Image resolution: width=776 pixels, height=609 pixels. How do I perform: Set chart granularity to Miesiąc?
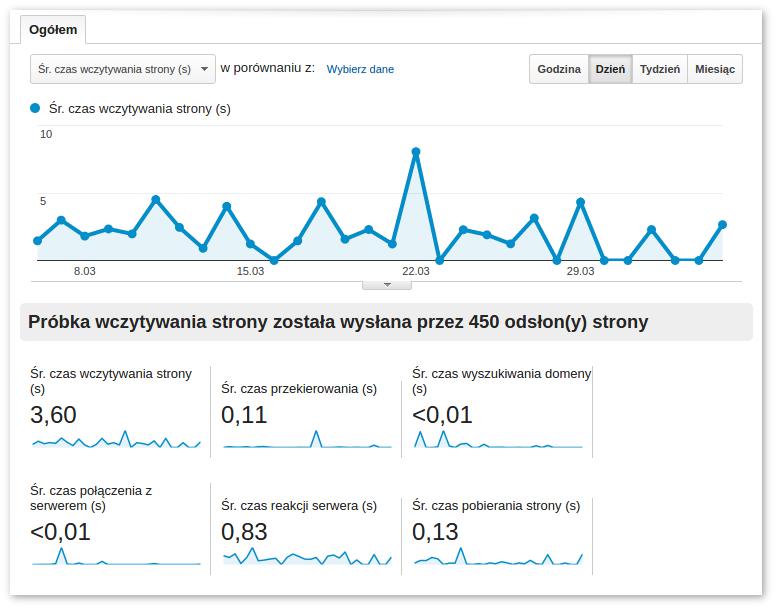714,69
